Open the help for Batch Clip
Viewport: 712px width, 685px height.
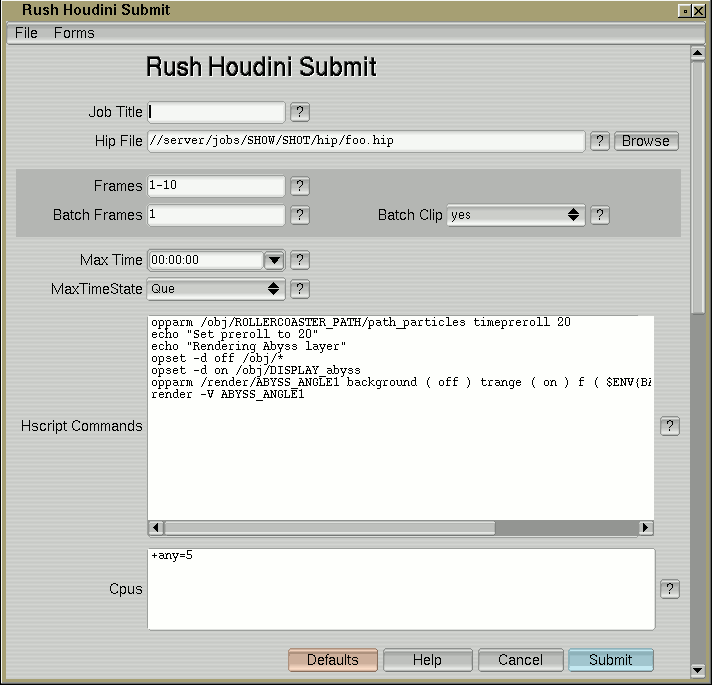(599, 215)
